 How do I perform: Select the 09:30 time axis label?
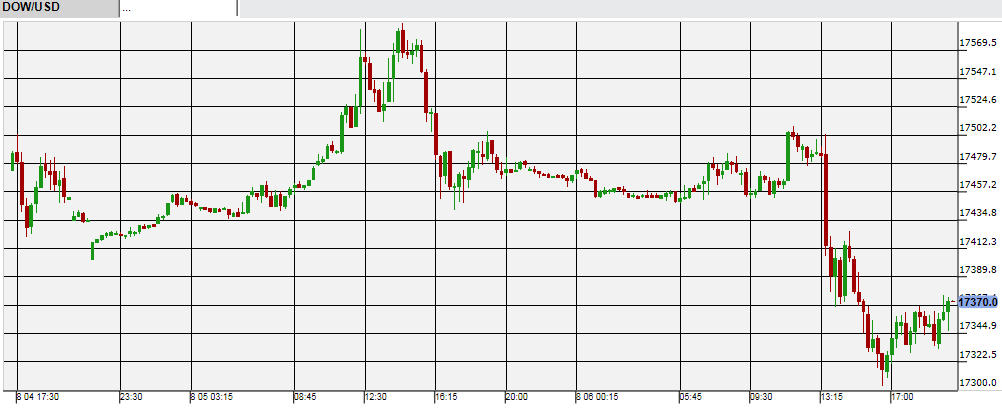(x=763, y=397)
